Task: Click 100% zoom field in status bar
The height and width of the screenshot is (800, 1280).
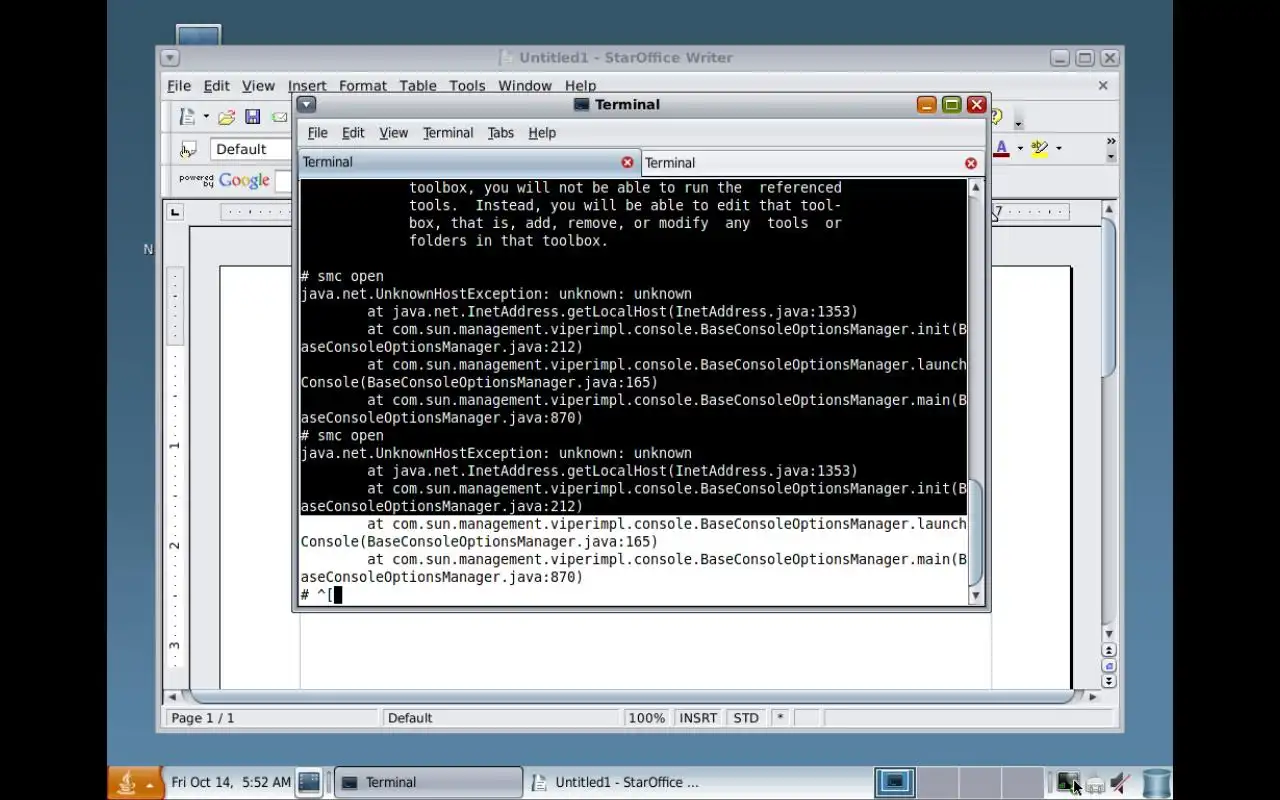Action: pos(646,718)
